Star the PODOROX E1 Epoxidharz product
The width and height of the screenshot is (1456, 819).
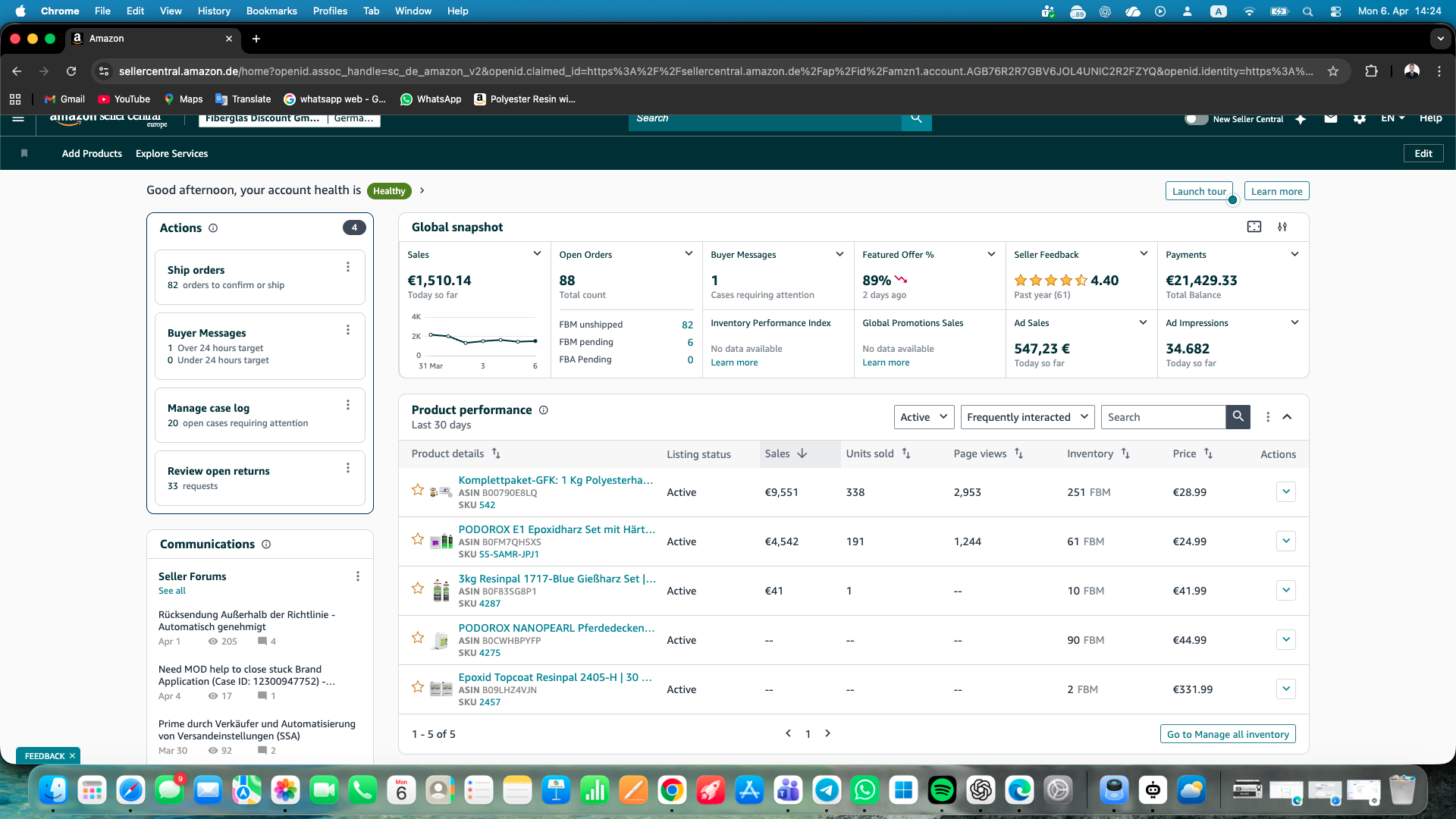pyautogui.click(x=418, y=539)
